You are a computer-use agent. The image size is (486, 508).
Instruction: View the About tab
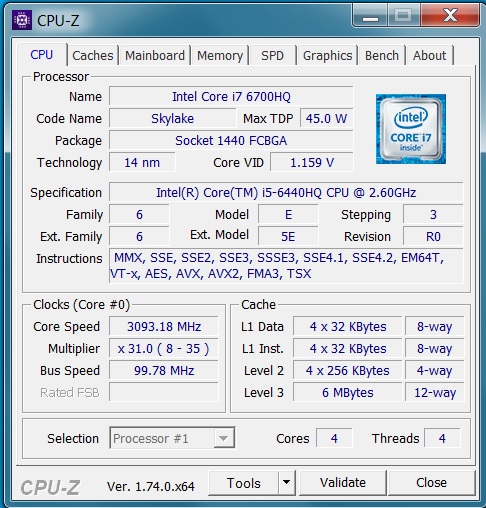(429, 55)
